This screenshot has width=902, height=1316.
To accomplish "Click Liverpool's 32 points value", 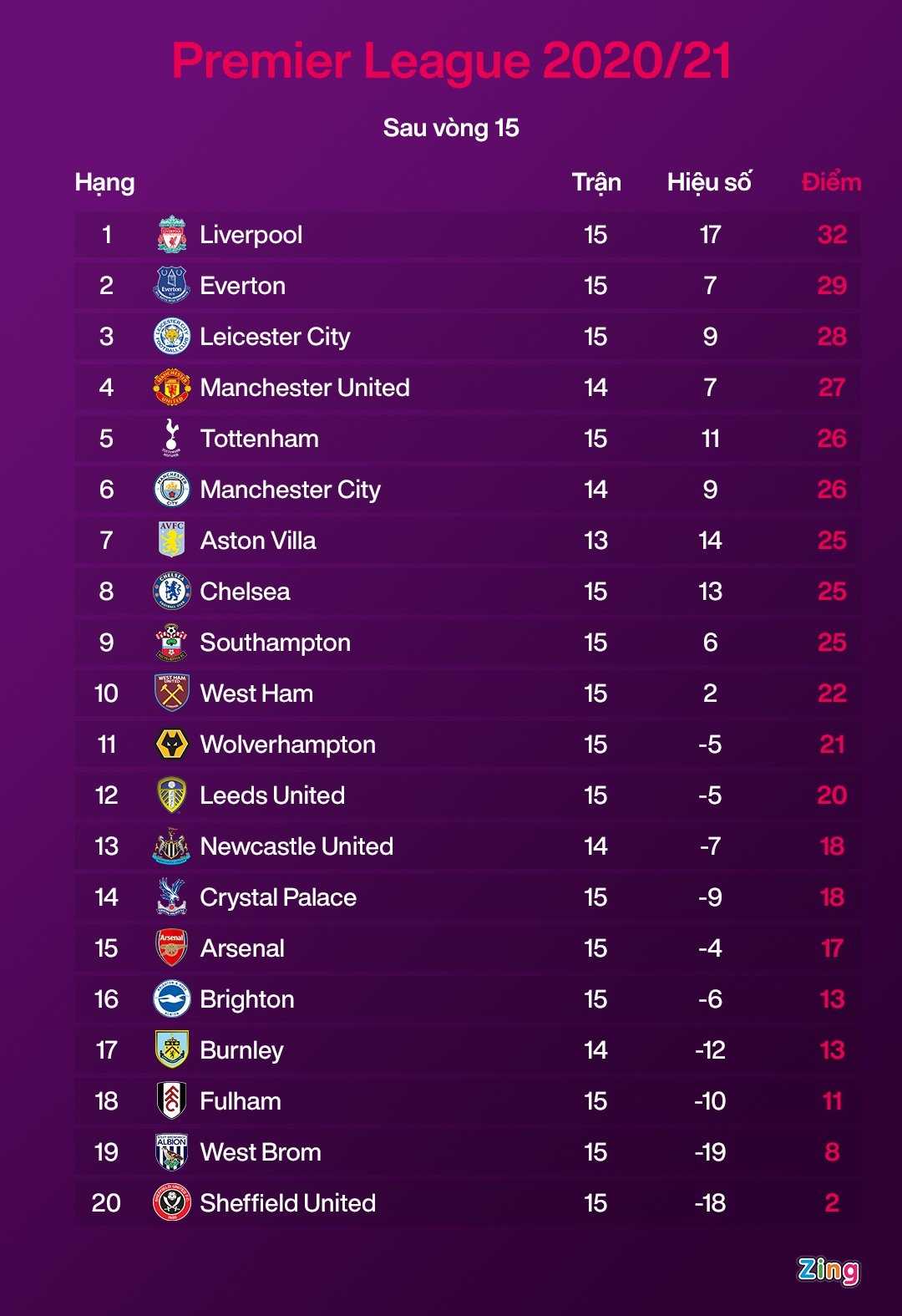I will 832,235.
